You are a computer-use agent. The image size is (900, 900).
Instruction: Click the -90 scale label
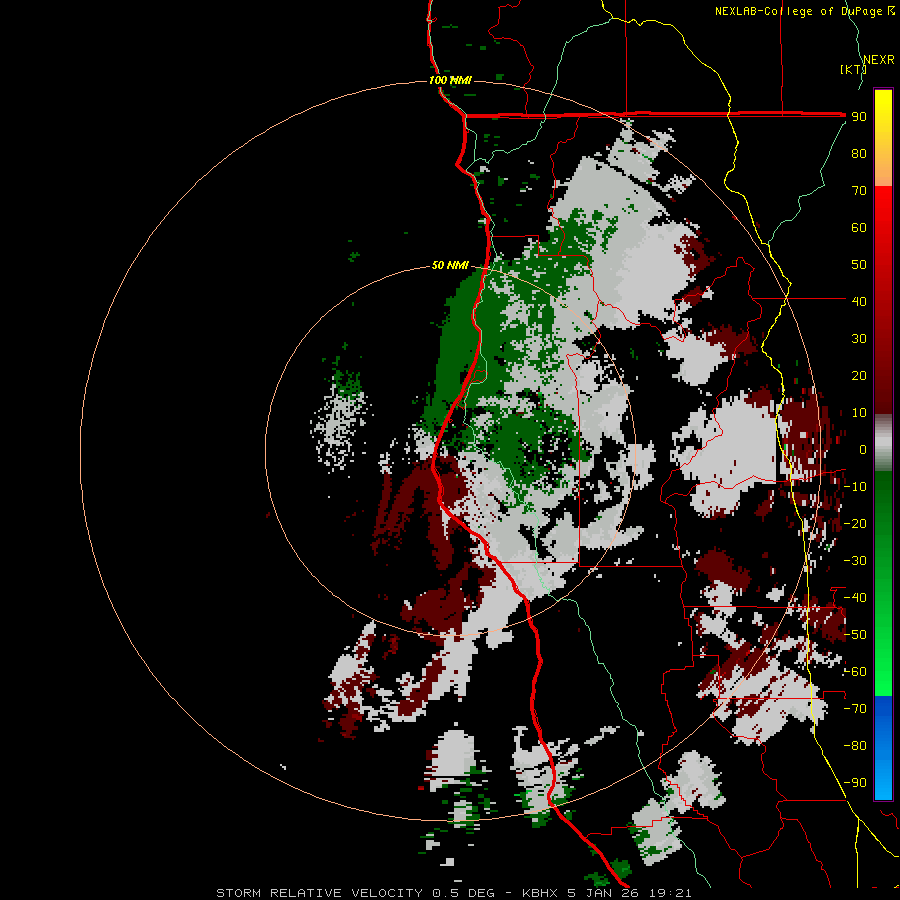click(x=855, y=783)
